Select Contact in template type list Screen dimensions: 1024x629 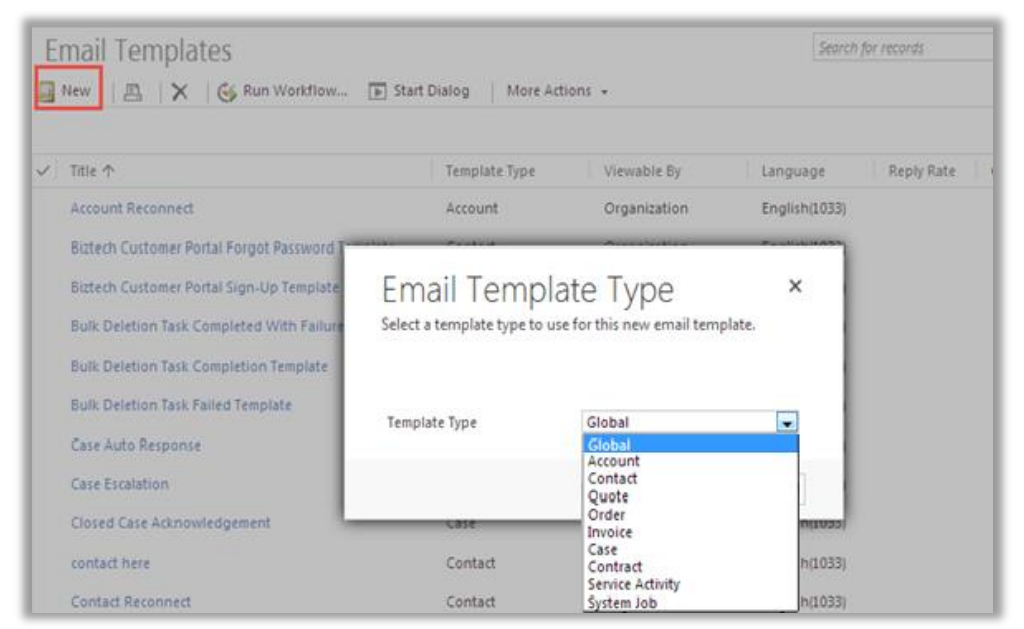point(690,479)
